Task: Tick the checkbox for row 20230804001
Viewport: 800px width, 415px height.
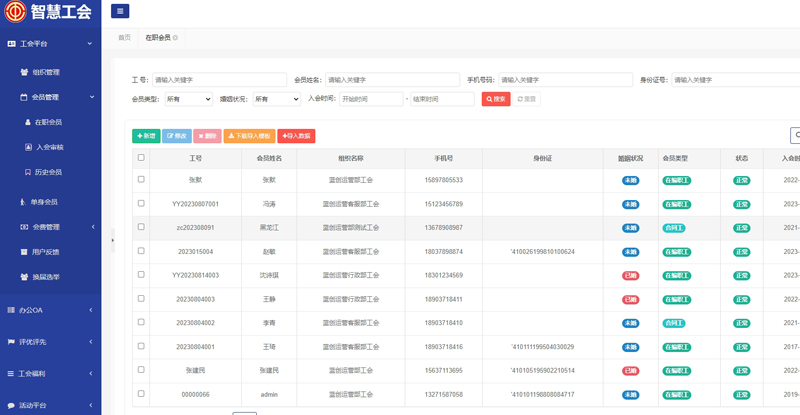Action: 141,346
